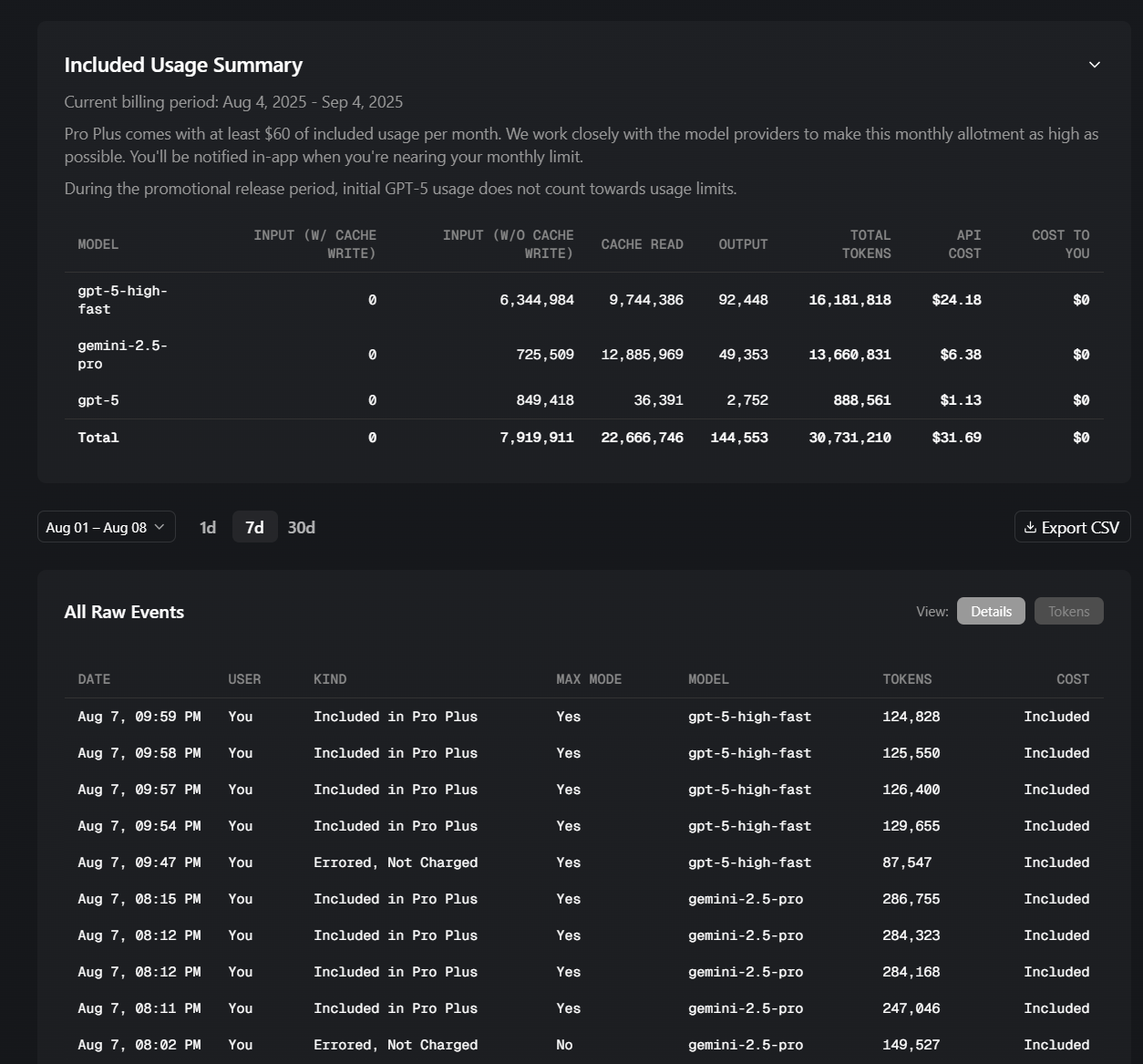
Task: Switch the view to Details
Action: pyautogui.click(x=991, y=611)
